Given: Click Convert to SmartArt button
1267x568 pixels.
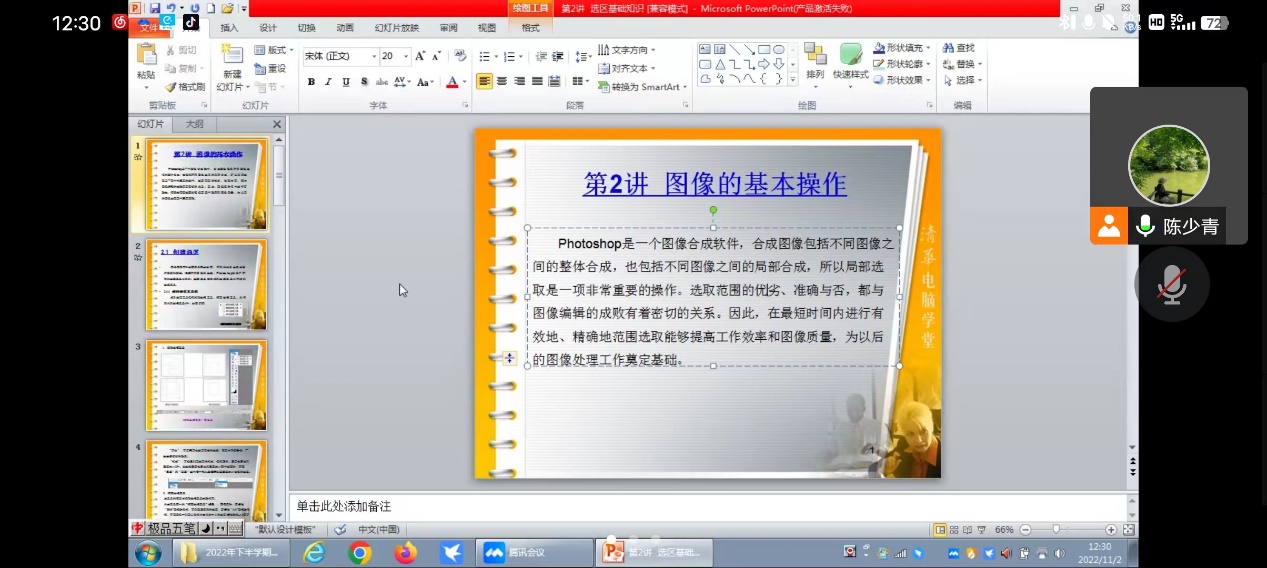Looking at the screenshot, I should pyautogui.click(x=643, y=87).
